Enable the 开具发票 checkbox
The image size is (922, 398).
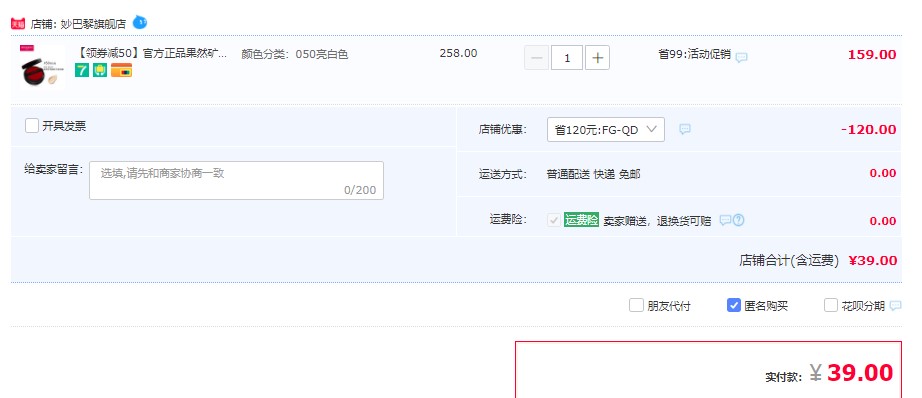point(32,126)
